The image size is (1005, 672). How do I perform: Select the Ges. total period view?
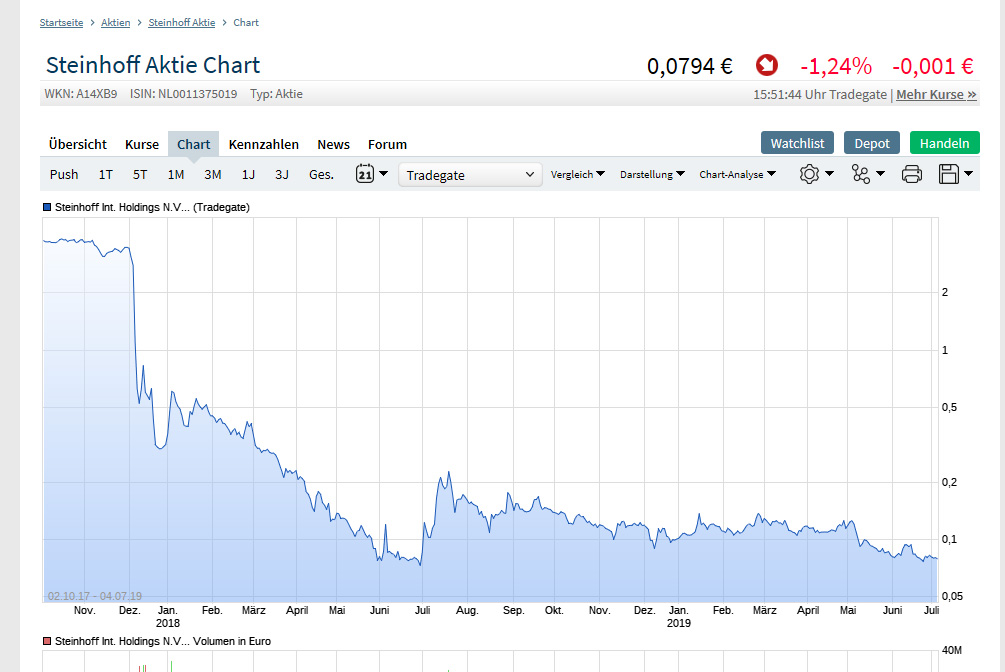point(320,173)
